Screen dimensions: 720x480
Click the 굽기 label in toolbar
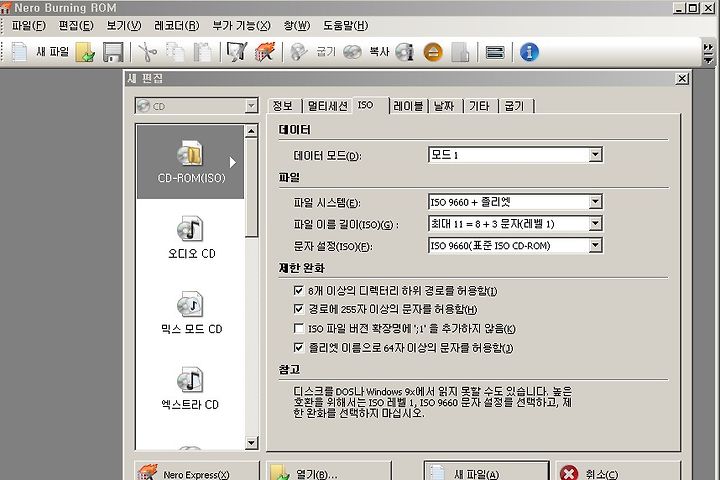click(x=326, y=52)
